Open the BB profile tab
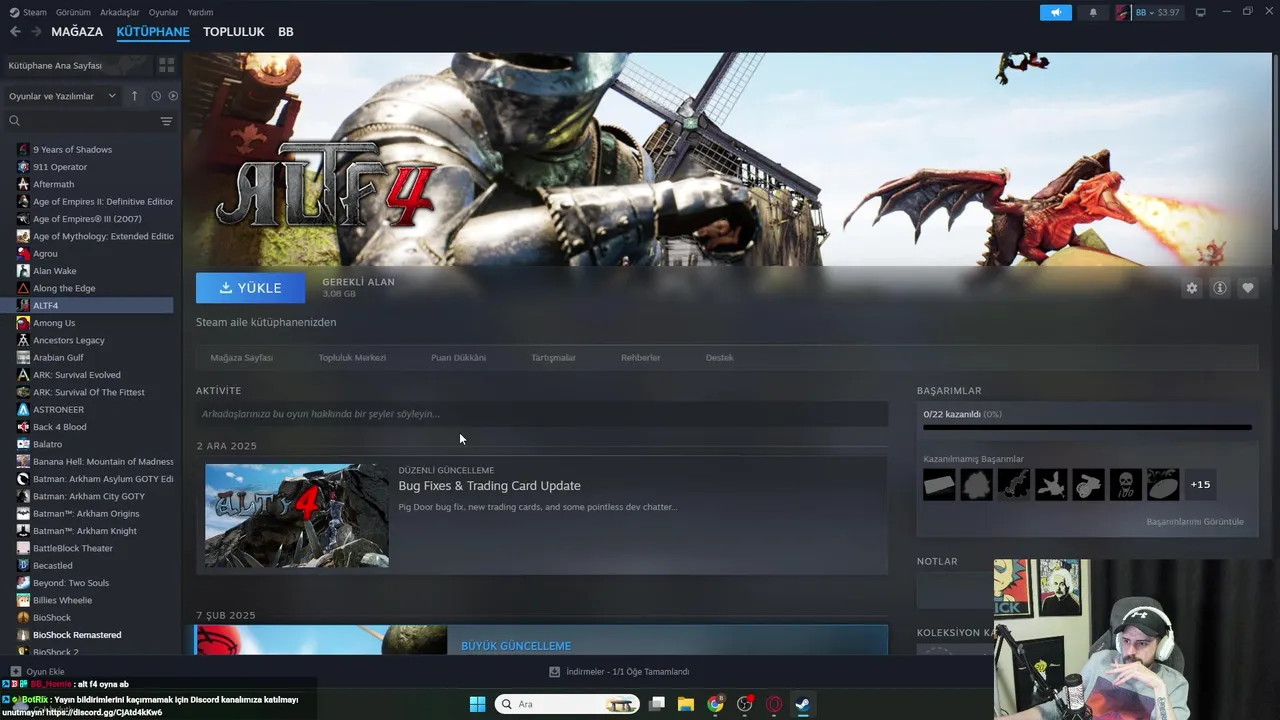 286,32
